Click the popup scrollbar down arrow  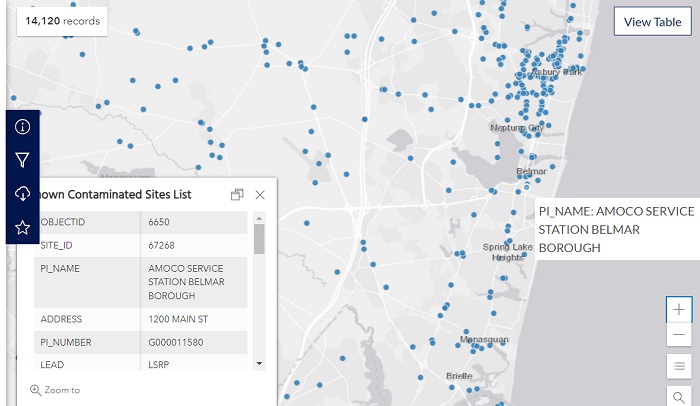coord(259,363)
